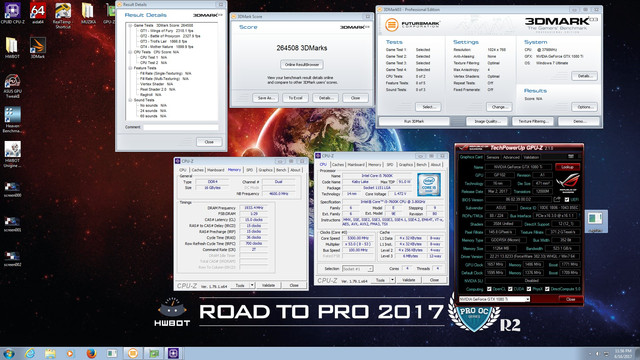Click the GPU-Z screenshot camera icon
Image resolution: width=640 pixels, height=360 pixels.
(571, 156)
